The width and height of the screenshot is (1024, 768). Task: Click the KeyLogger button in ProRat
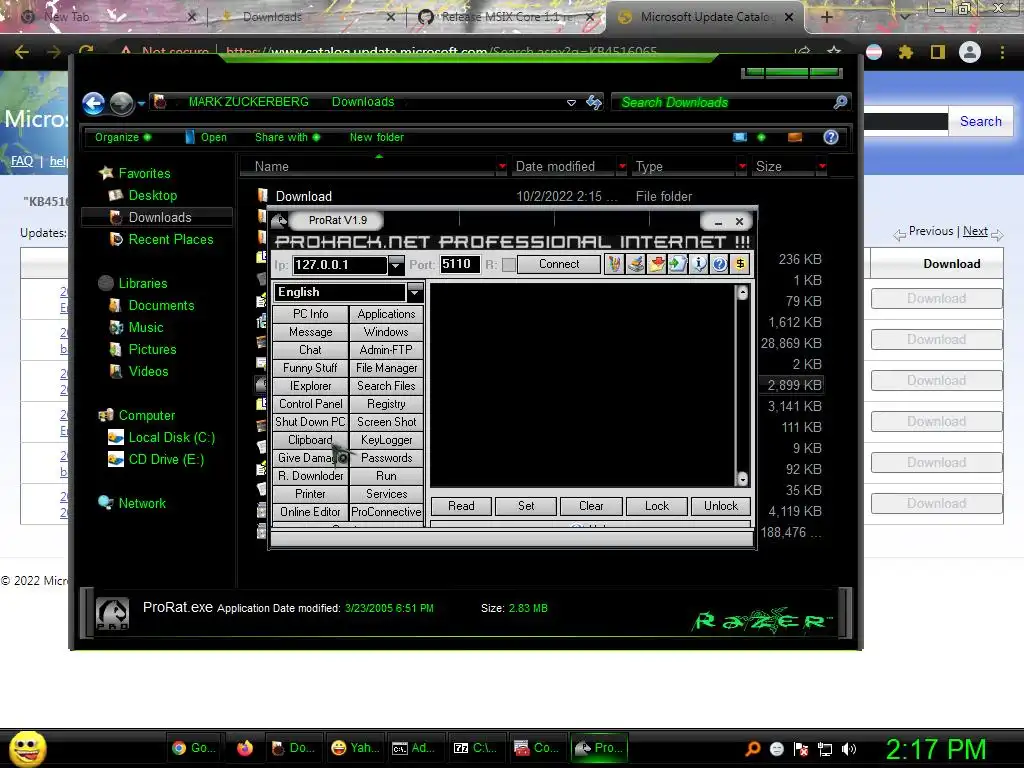[x=386, y=440]
